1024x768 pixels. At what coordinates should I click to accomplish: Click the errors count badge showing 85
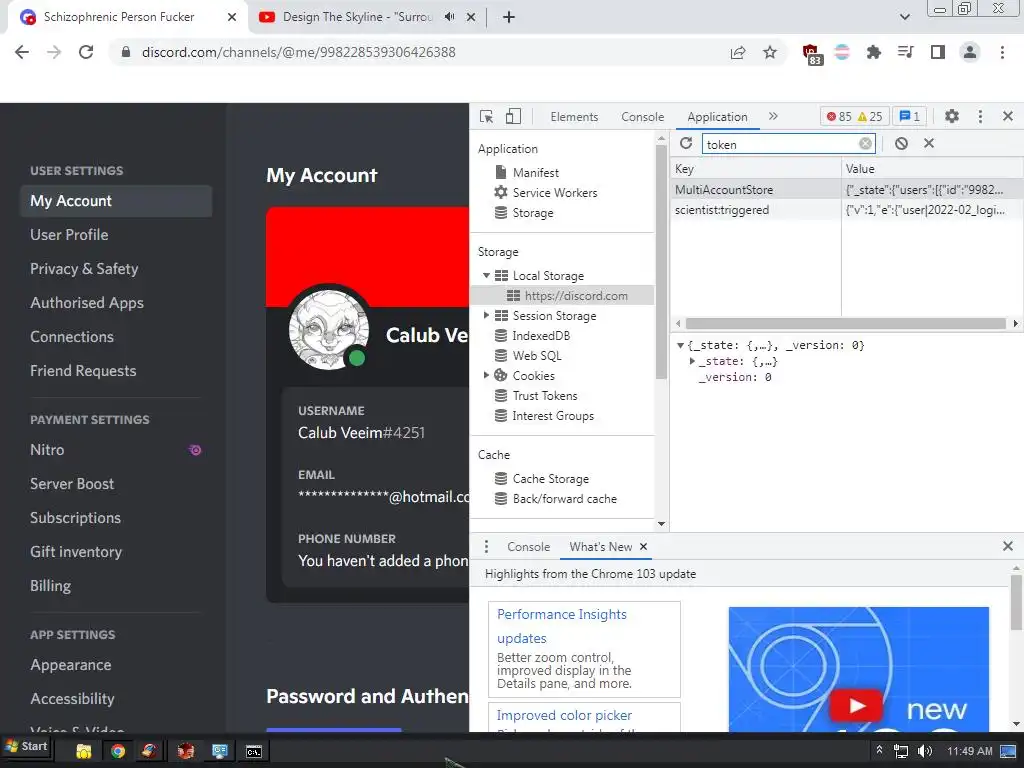(839, 116)
